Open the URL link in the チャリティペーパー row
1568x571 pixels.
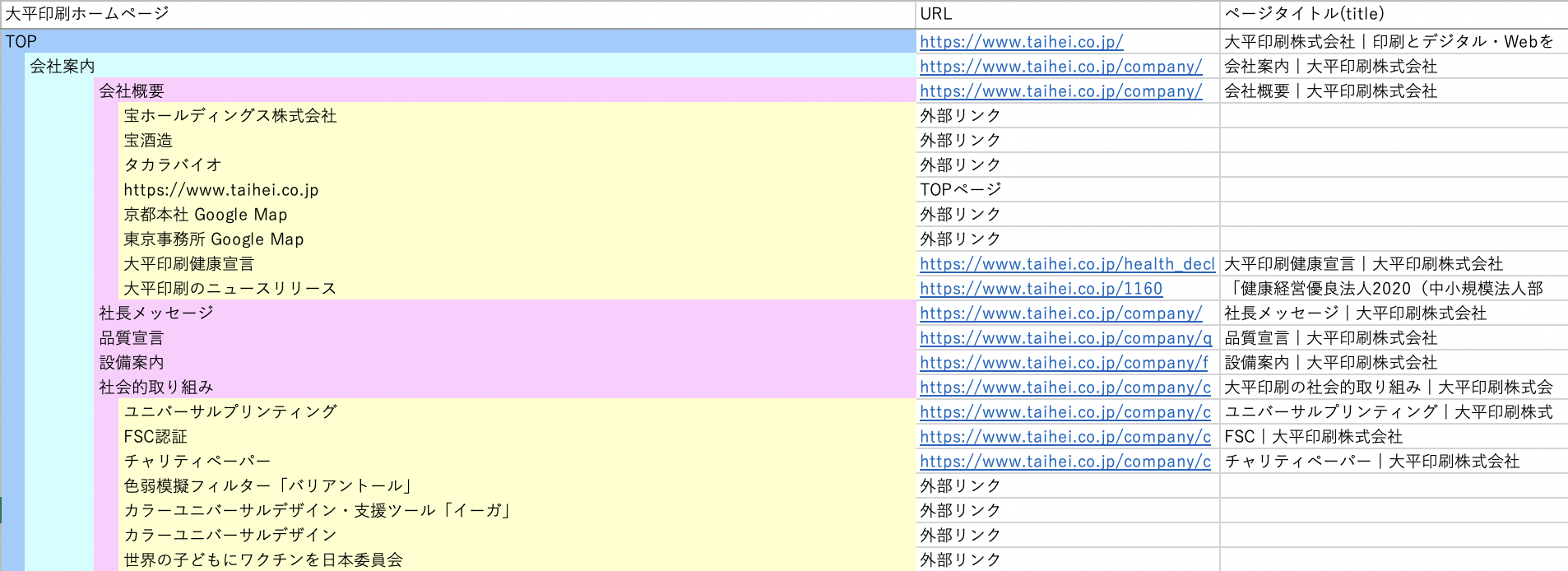1065,462
